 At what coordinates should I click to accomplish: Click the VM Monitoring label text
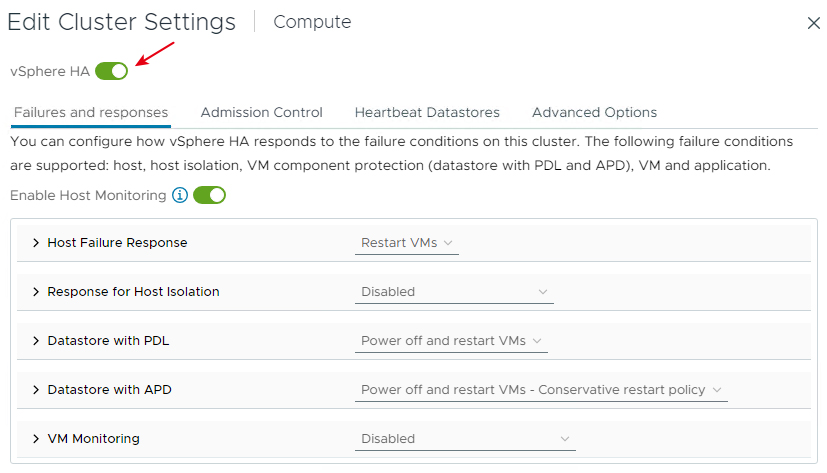click(93, 439)
